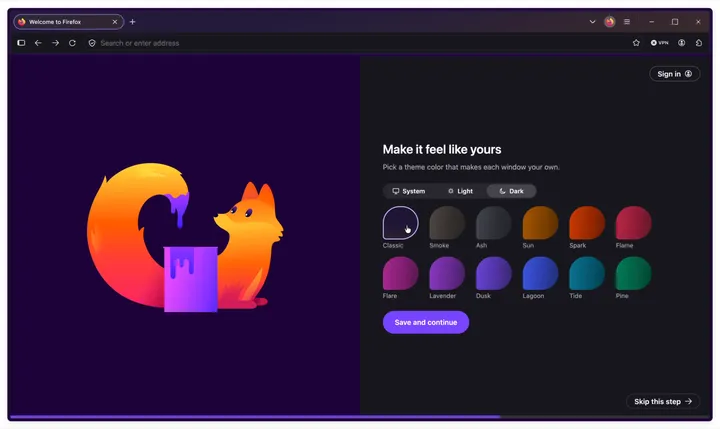The height and width of the screenshot is (429, 720).
Task: Select the Ash theme color
Action: (x=494, y=223)
